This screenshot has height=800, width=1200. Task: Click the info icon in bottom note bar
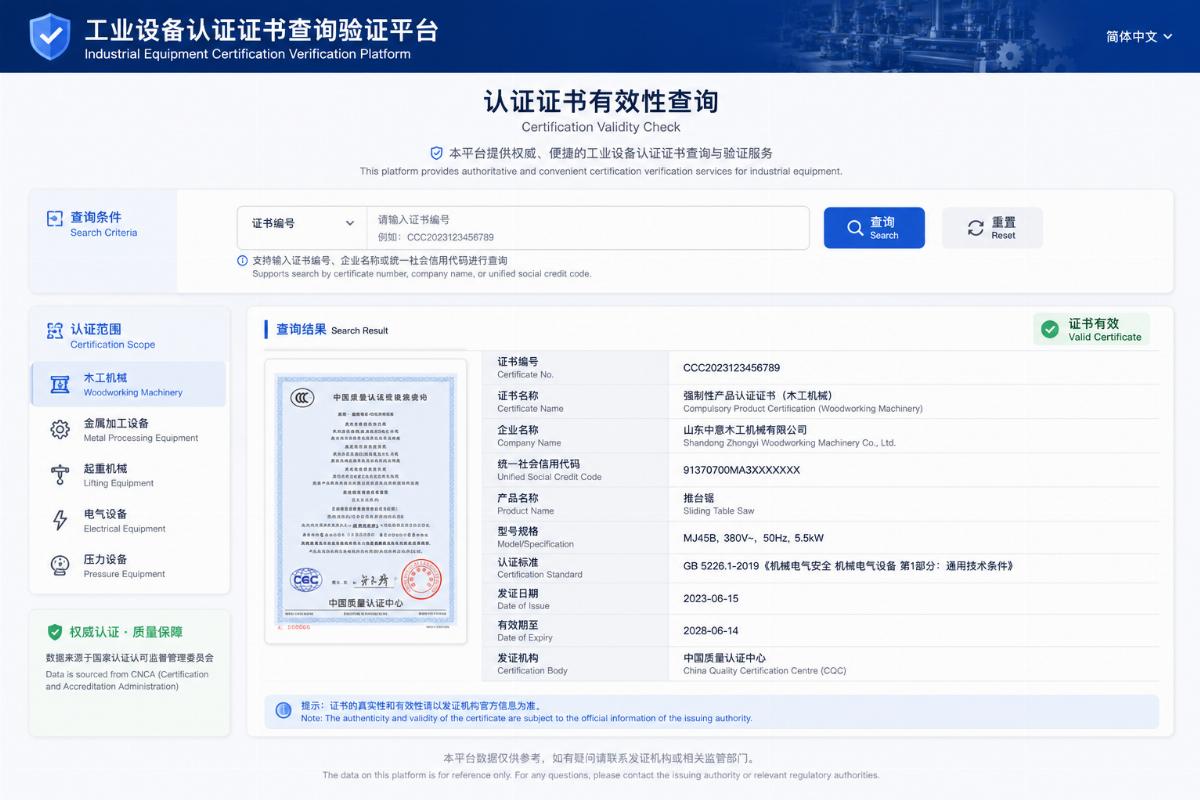click(x=284, y=711)
